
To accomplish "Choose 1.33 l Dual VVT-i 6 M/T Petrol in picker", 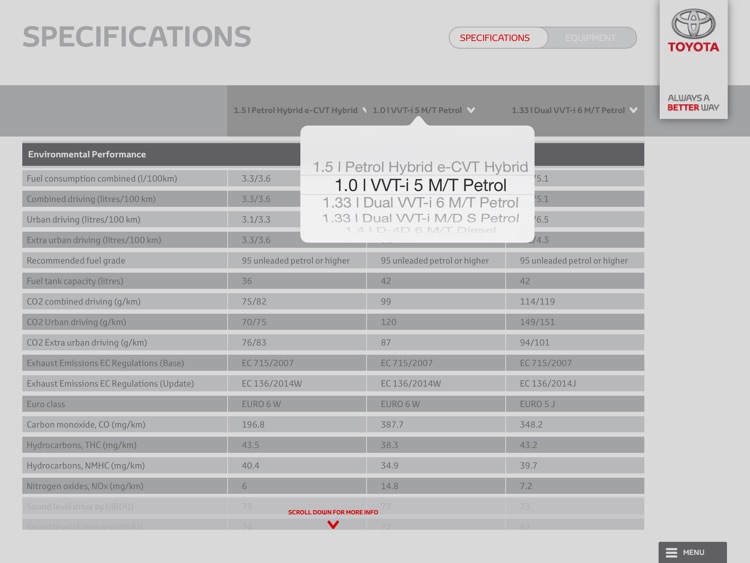I will tap(420, 203).
